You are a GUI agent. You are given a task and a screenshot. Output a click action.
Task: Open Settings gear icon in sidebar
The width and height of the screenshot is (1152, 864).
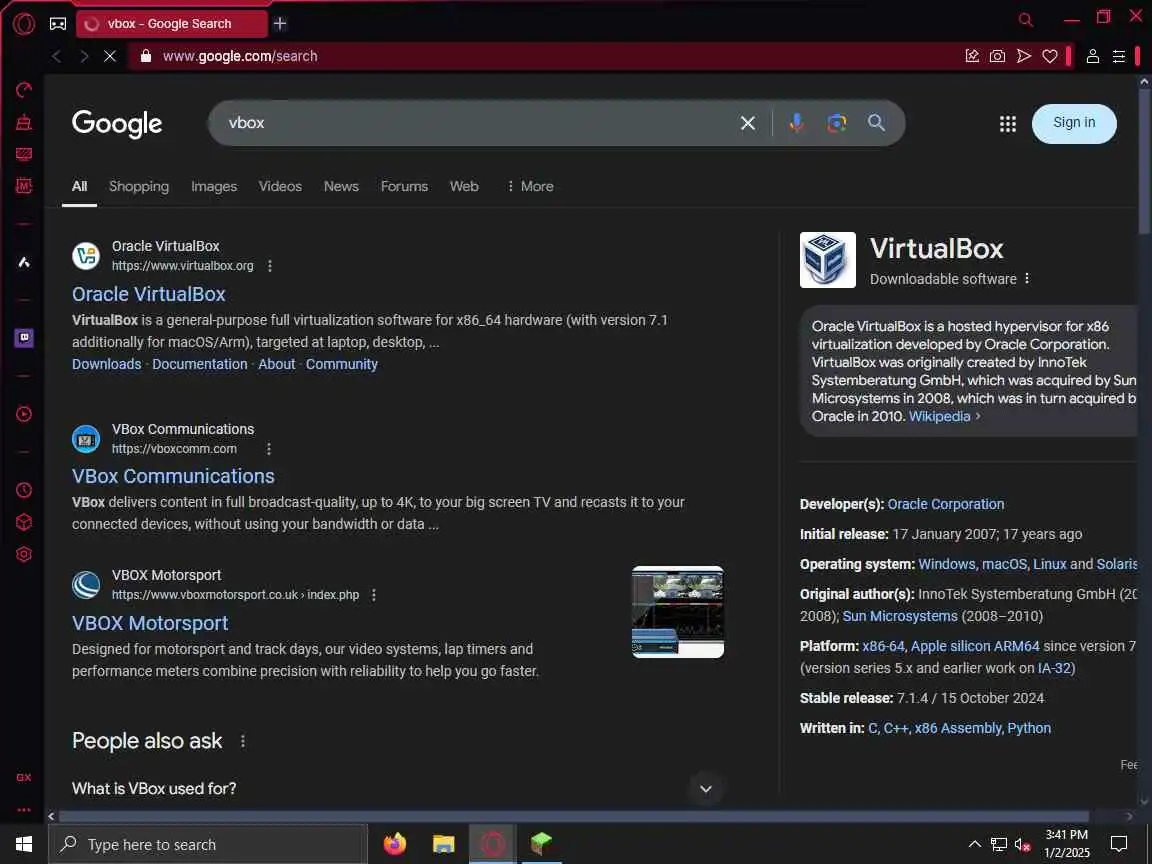pos(24,555)
